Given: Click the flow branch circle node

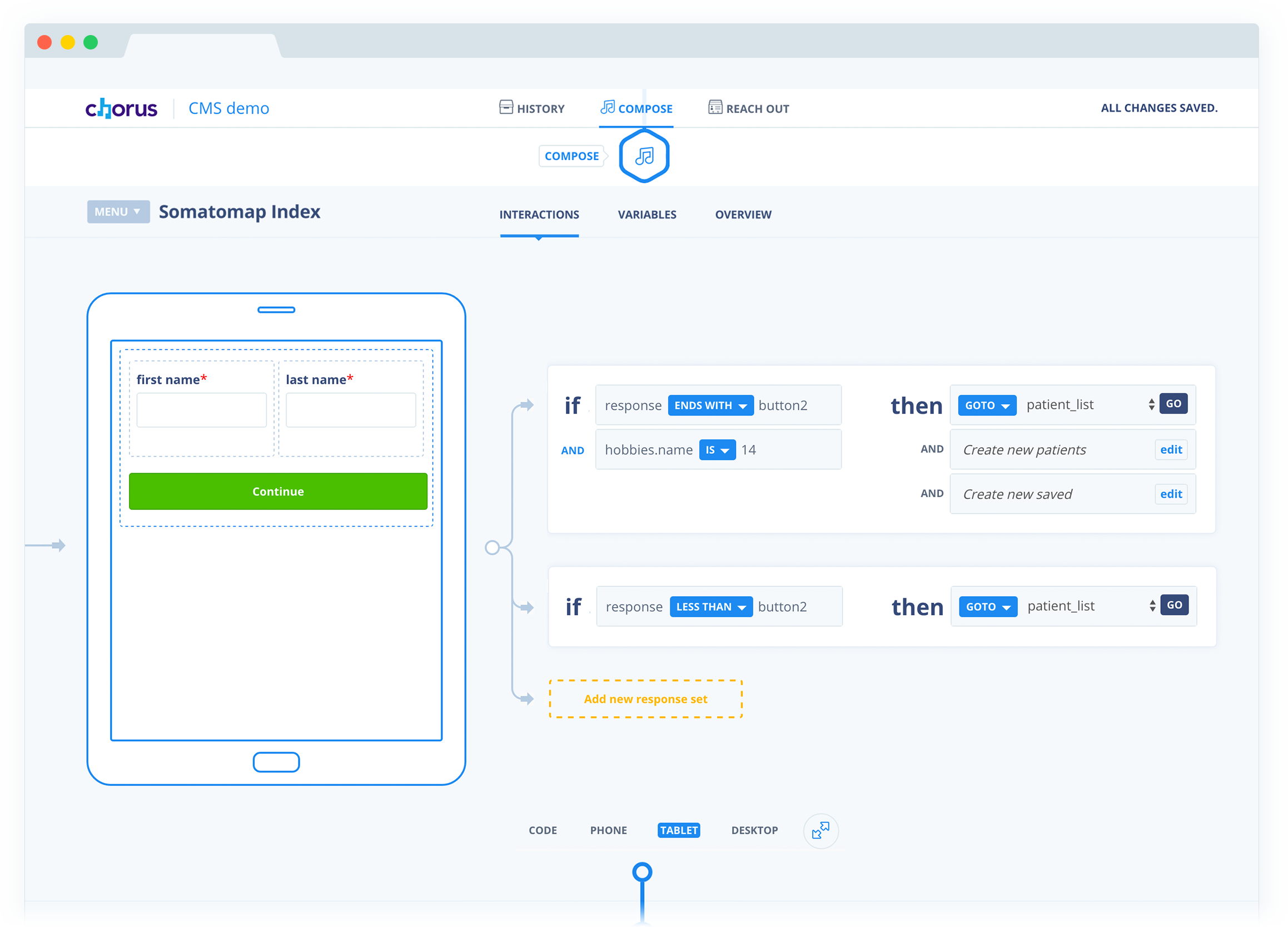Looking at the screenshot, I should click(x=492, y=547).
